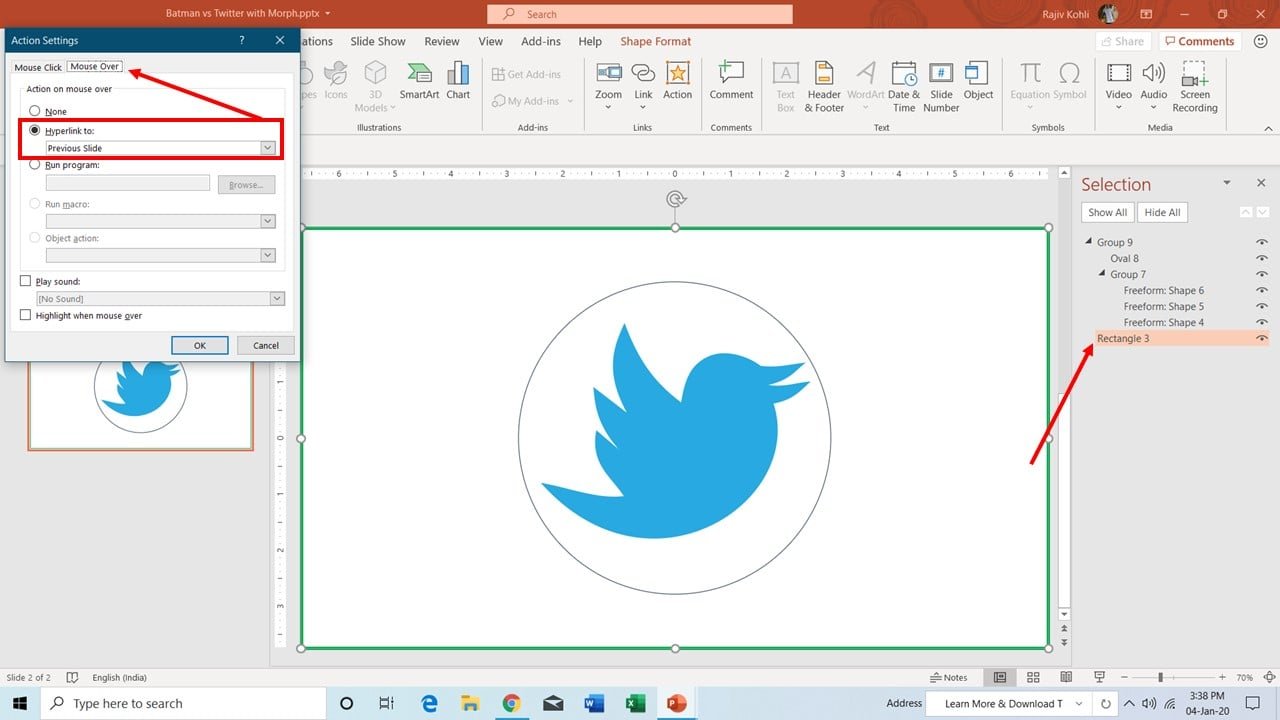Click Hide All in Selection pane

click(1162, 212)
